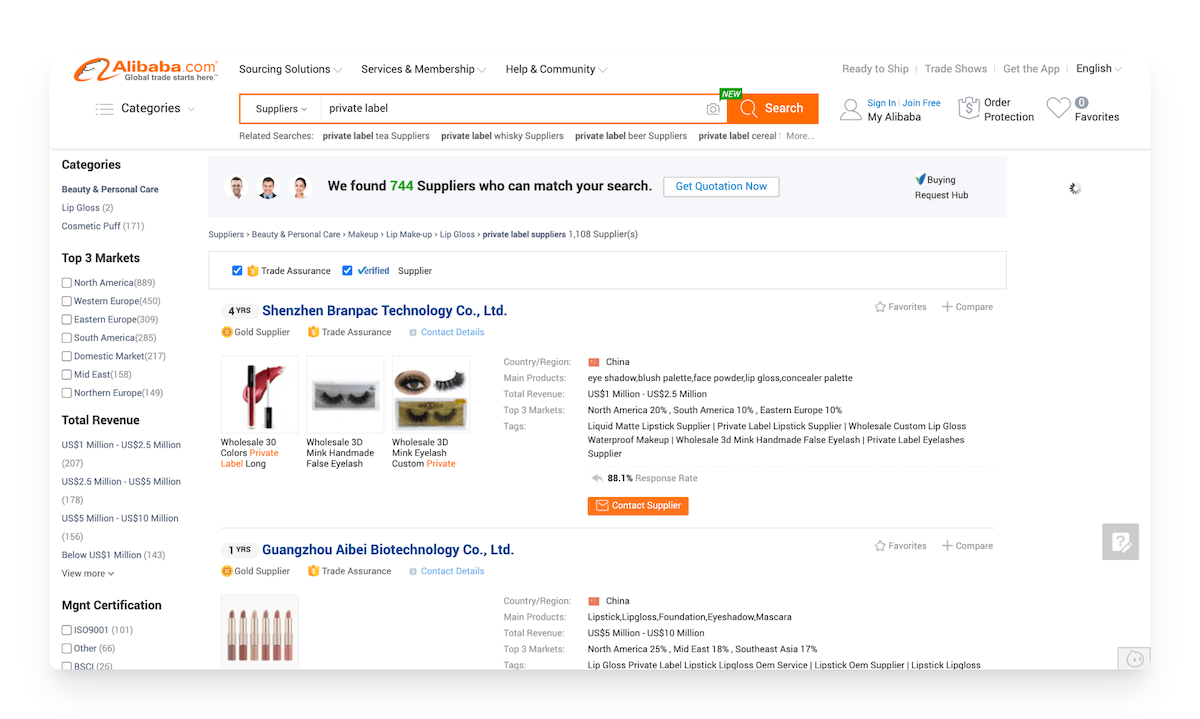Open image search via the camera icon
The image size is (1200, 719).
[x=712, y=108]
